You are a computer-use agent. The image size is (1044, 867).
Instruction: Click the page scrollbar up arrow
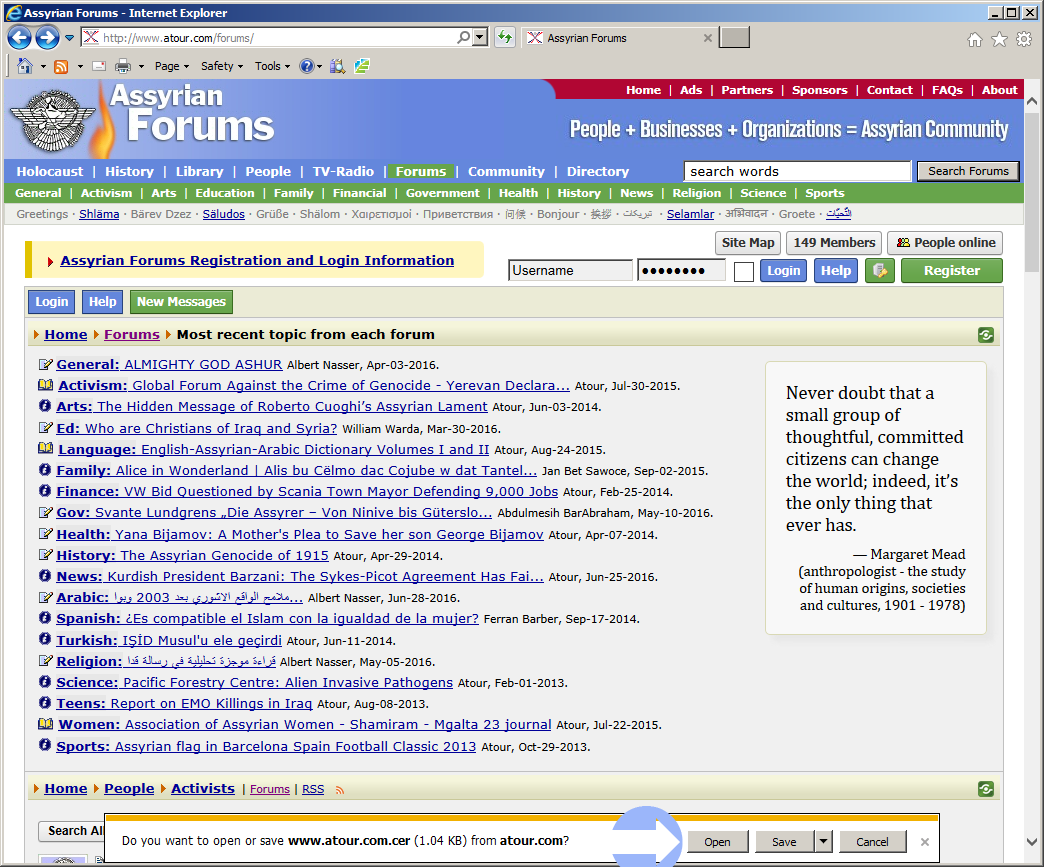pos(1032,102)
